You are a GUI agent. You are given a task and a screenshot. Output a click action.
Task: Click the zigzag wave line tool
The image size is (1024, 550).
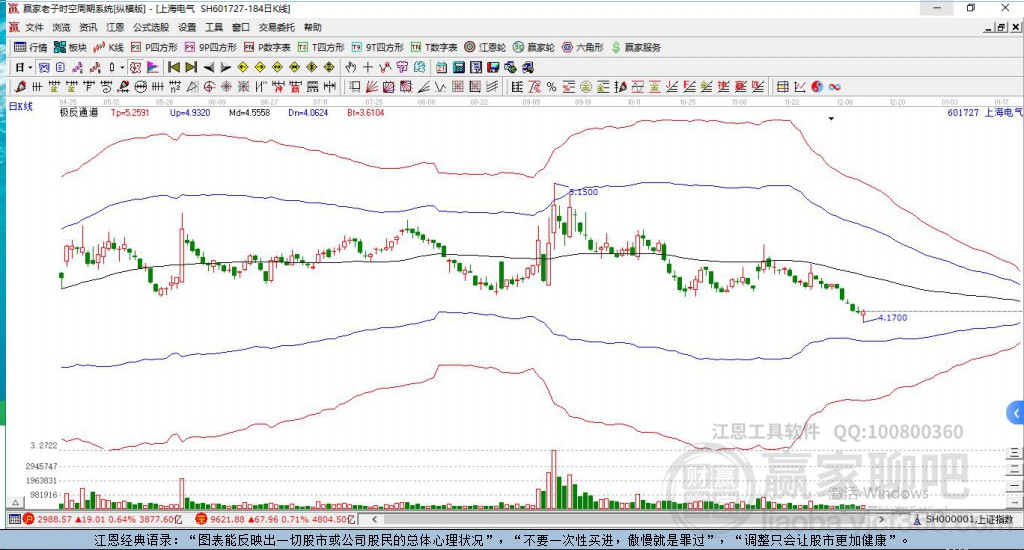tap(441, 86)
